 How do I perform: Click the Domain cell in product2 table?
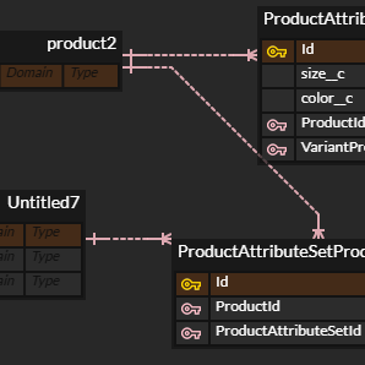[31, 76]
